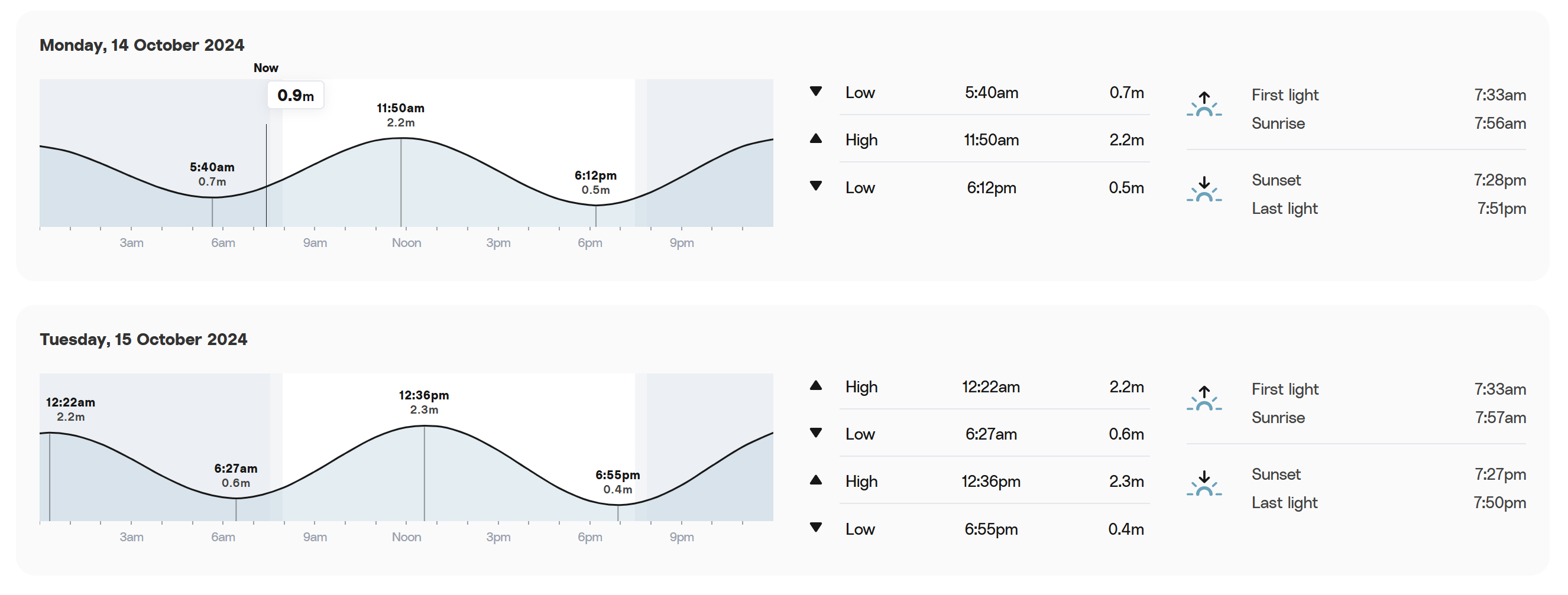
Task: Click the down triangle beside Tuesday's 6:27am Low
Action: tap(816, 433)
